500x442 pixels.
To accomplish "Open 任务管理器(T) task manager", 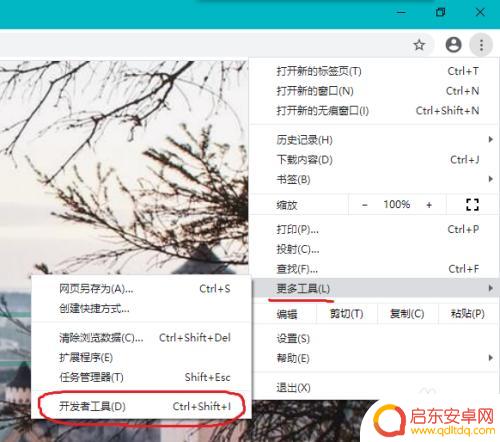I will [141, 377].
